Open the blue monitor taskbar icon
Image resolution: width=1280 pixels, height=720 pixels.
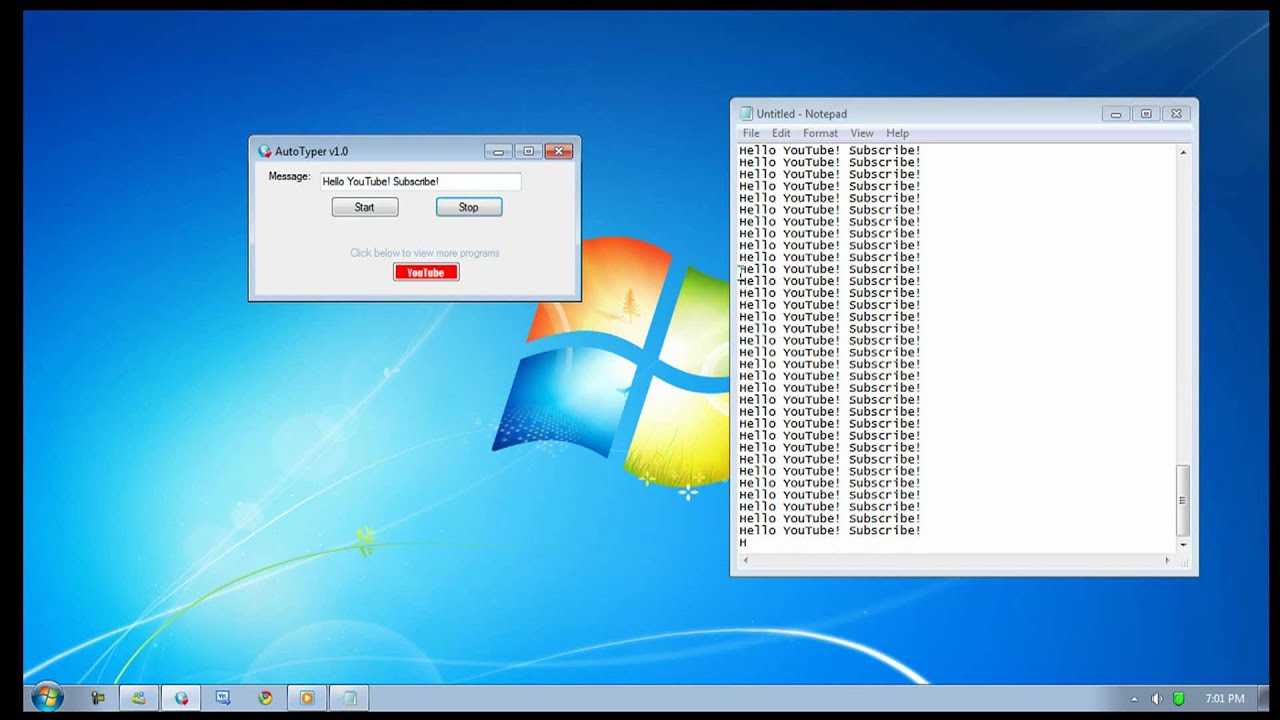pos(223,698)
